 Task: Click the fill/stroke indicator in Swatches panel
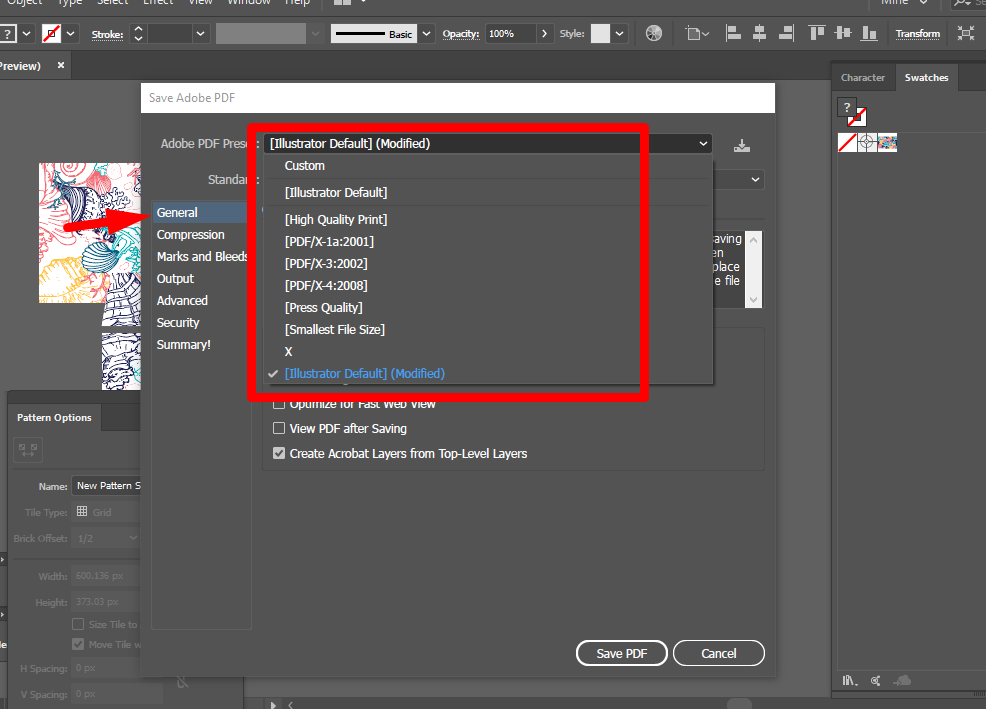(x=852, y=113)
